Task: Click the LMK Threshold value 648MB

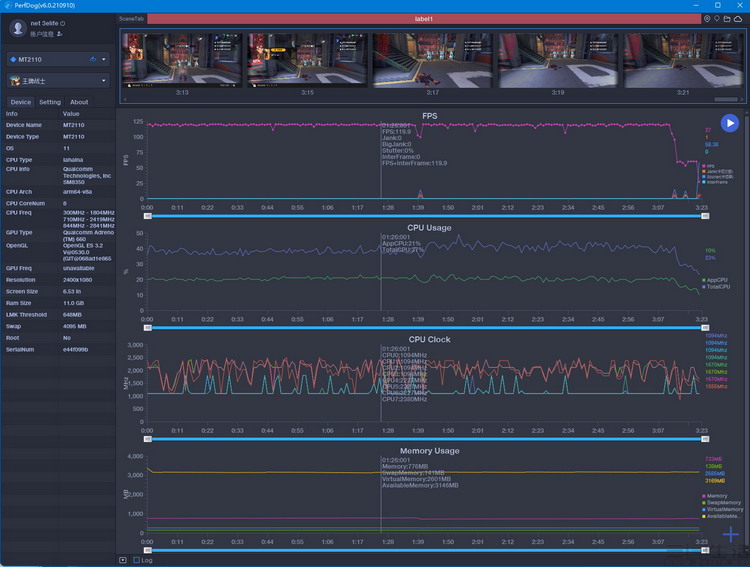Action: [72, 315]
